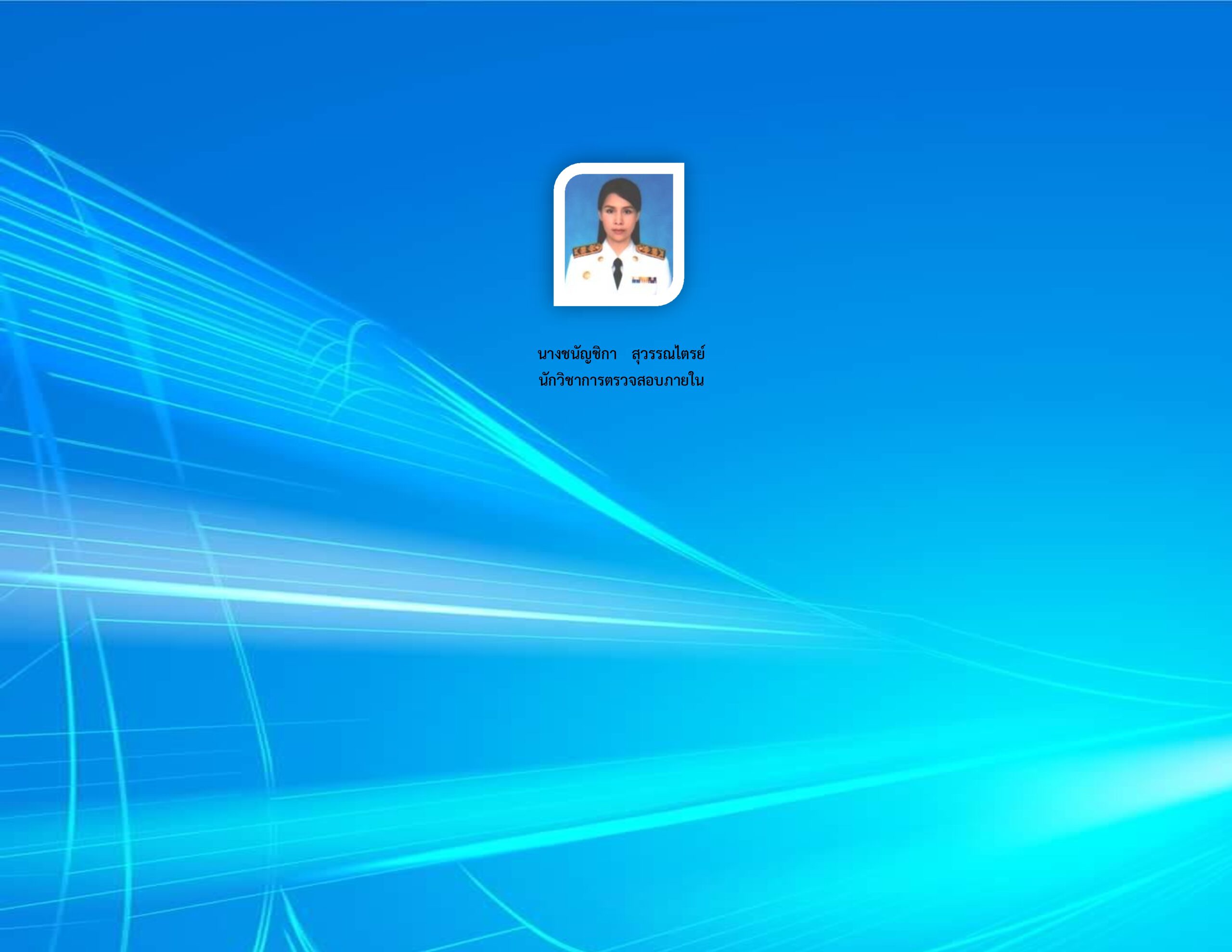Click the left white border beside the photo
The height and width of the screenshot is (952, 1232).
(559, 237)
